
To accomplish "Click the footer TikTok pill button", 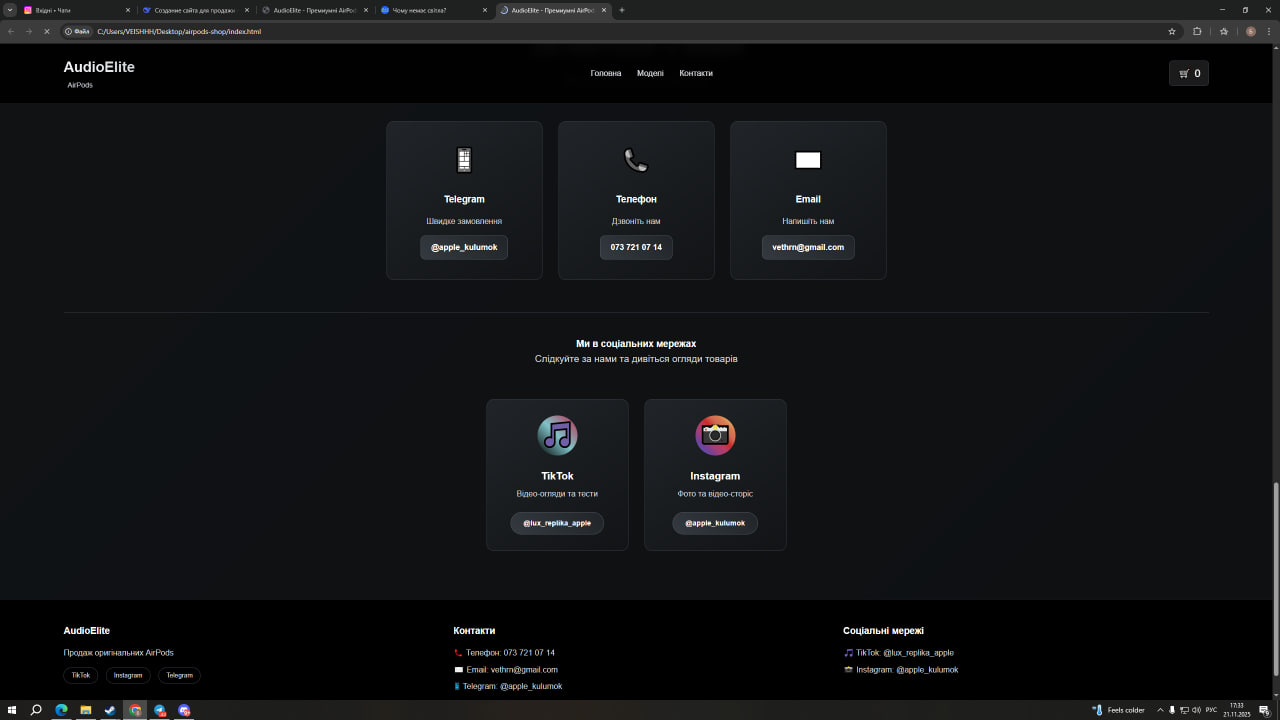I will point(81,675).
